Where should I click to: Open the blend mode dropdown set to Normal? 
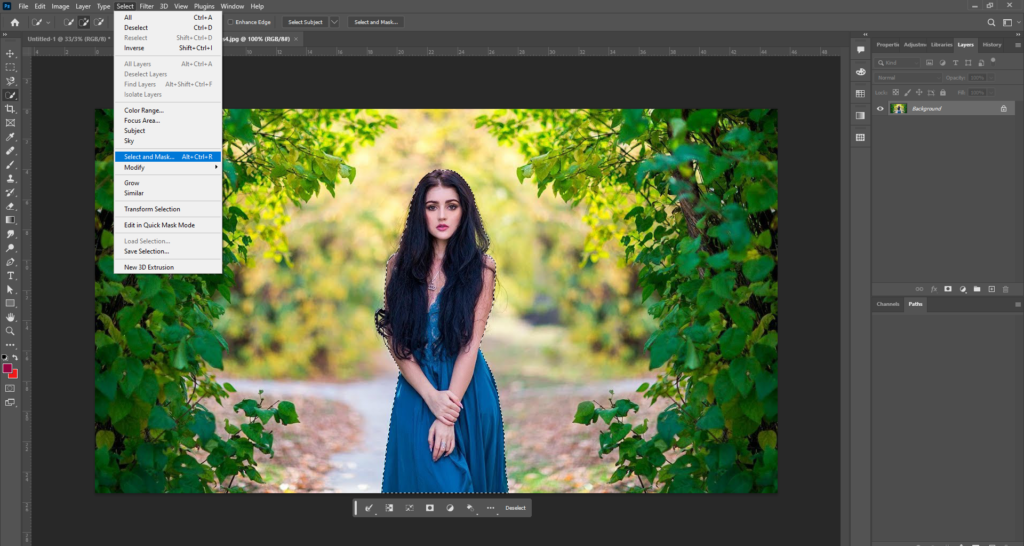pyautogui.click(x=907, y=77)
